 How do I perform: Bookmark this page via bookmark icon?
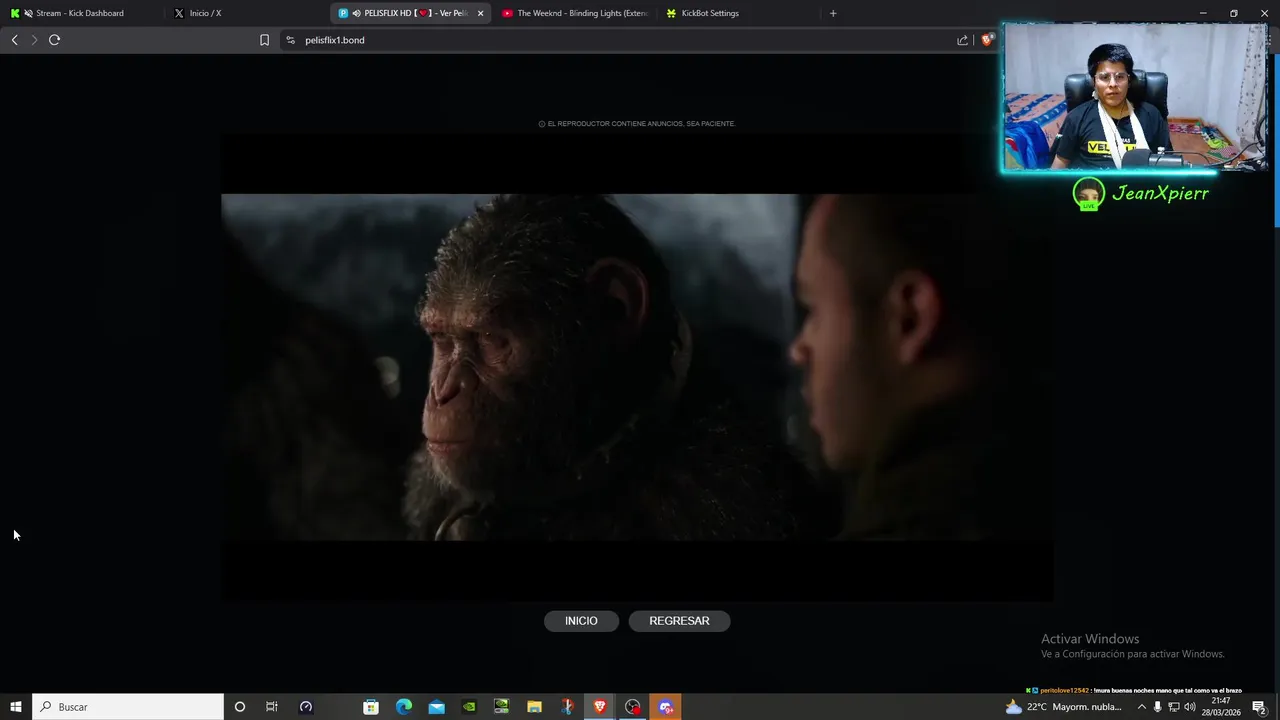[x=264, y=40]
